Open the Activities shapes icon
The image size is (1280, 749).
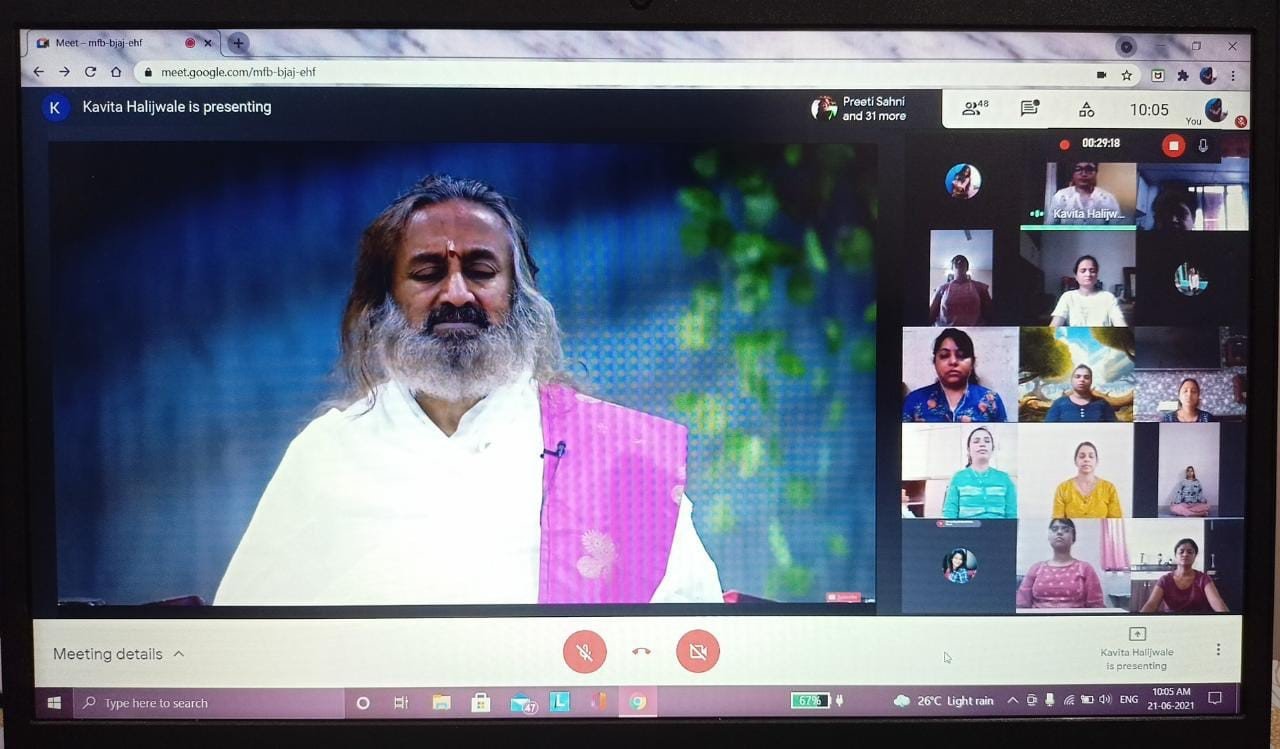click(1087, 110)
